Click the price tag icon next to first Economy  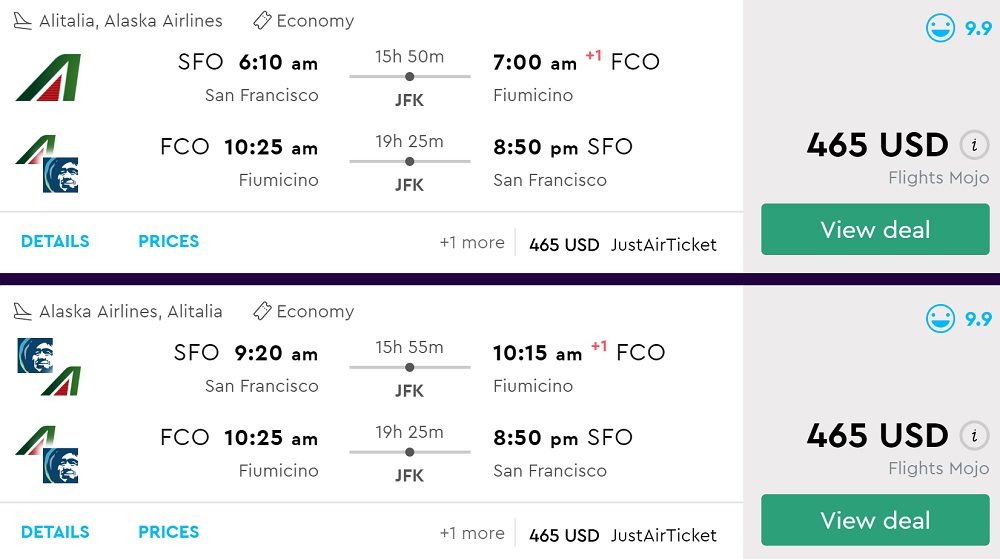pos(262,21)
